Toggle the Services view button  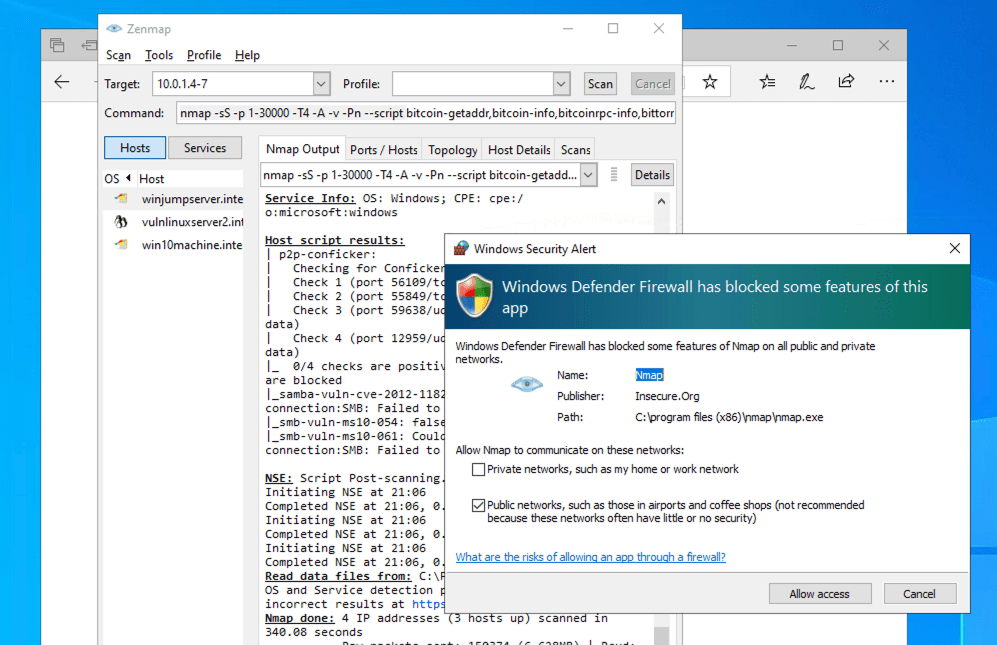coord(205,148)
